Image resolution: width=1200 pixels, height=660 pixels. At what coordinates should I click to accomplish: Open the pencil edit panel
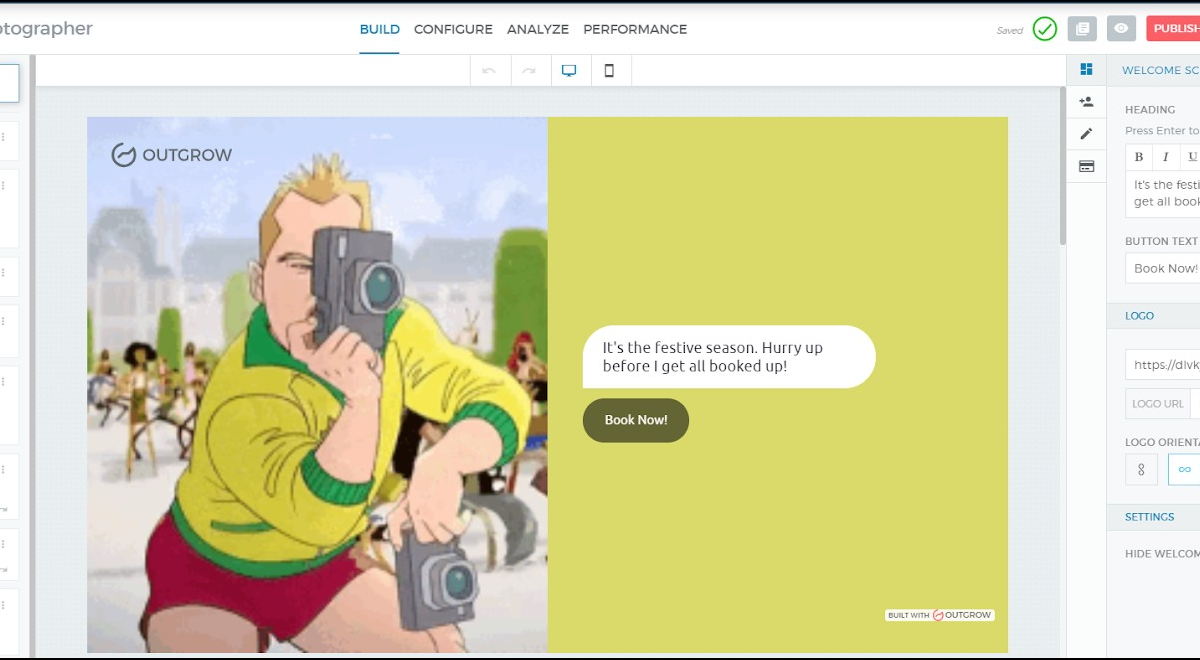pos(1086,134)
